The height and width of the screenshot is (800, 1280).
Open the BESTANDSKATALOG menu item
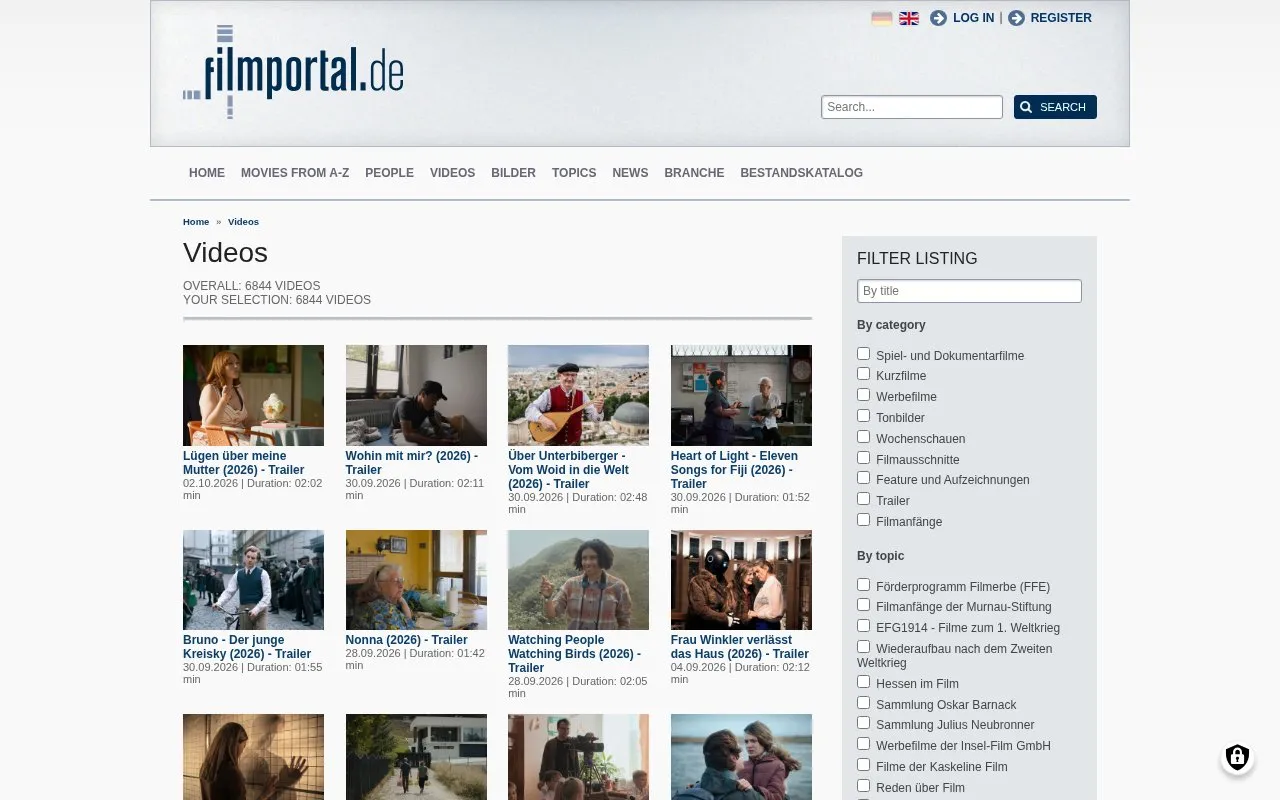(x=801, y=173)
